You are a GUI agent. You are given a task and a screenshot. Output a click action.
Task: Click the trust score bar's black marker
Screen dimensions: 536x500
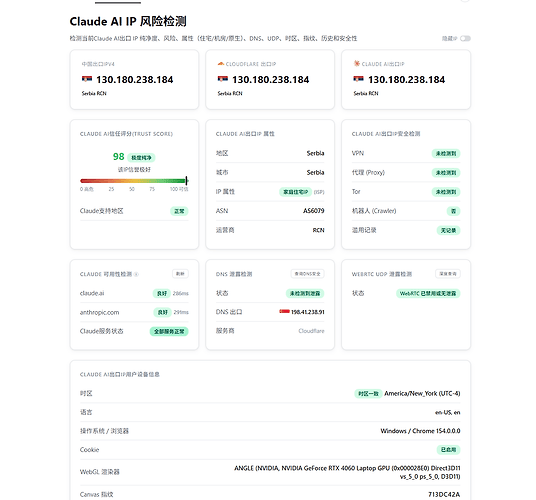[x=186, y=181]
